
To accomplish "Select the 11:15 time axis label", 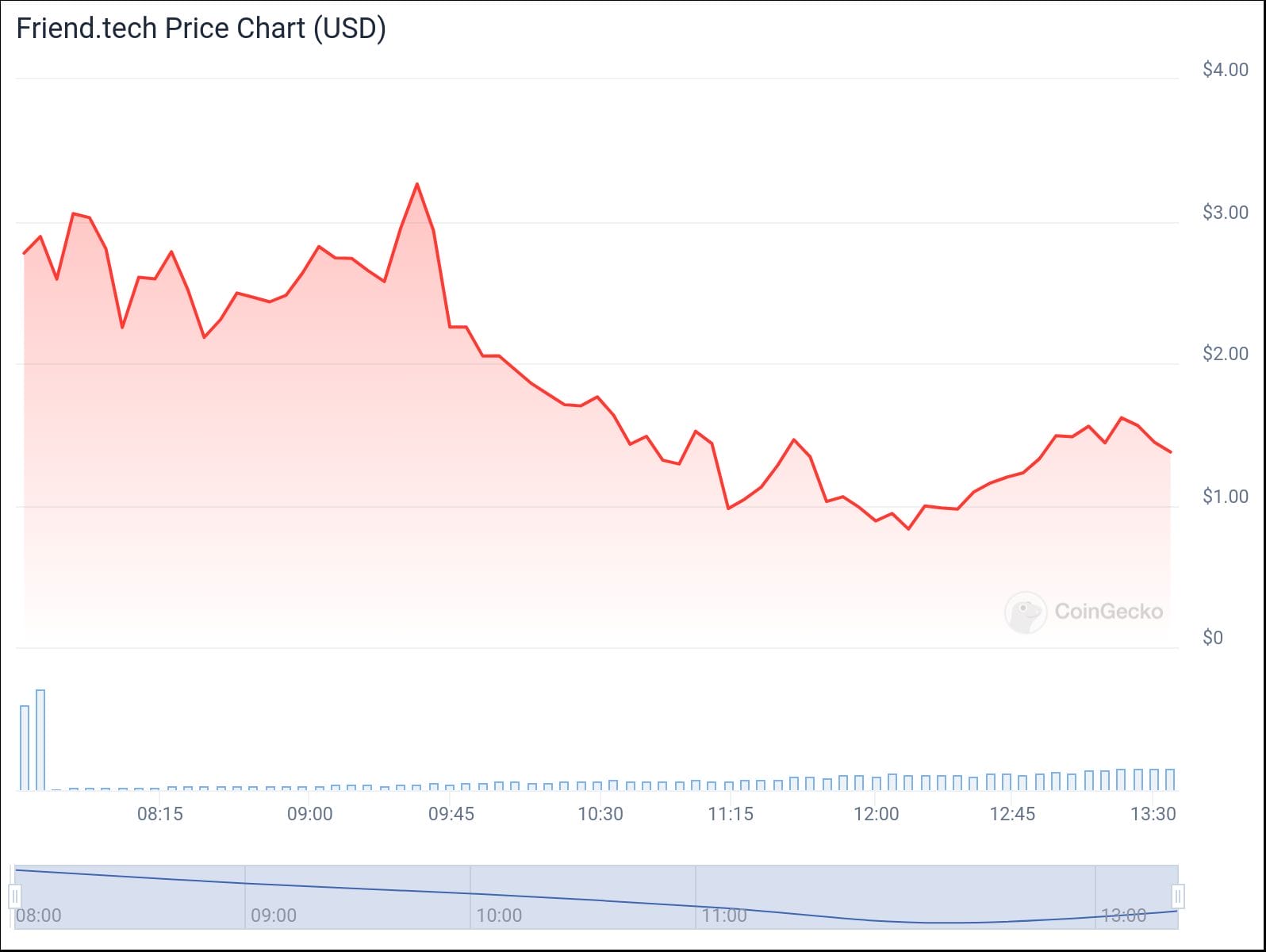I will tap(731, 814).
